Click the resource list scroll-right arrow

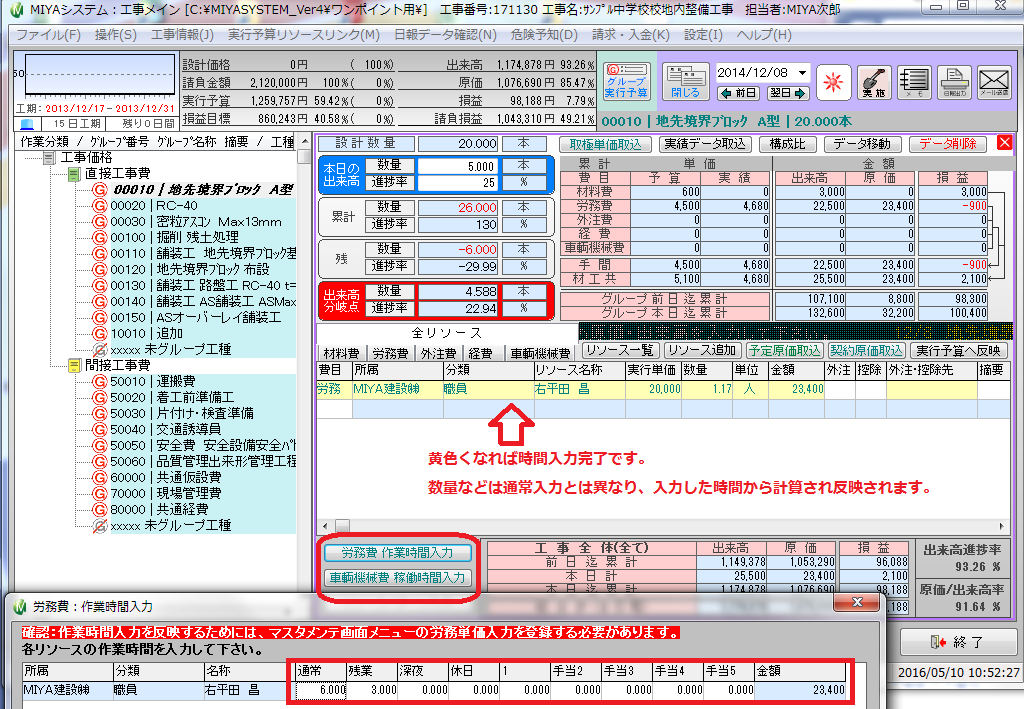[1001, 526]
